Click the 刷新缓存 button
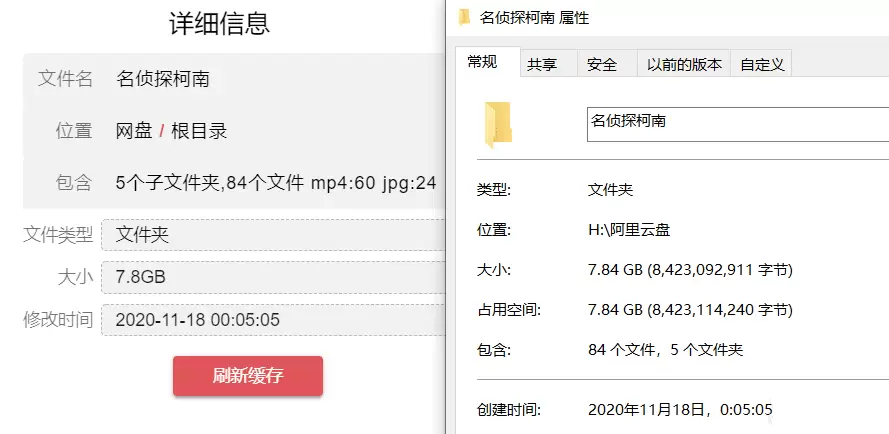Image resolution: width=889 pixels, height=434 pixels. [x=248, y=376]
